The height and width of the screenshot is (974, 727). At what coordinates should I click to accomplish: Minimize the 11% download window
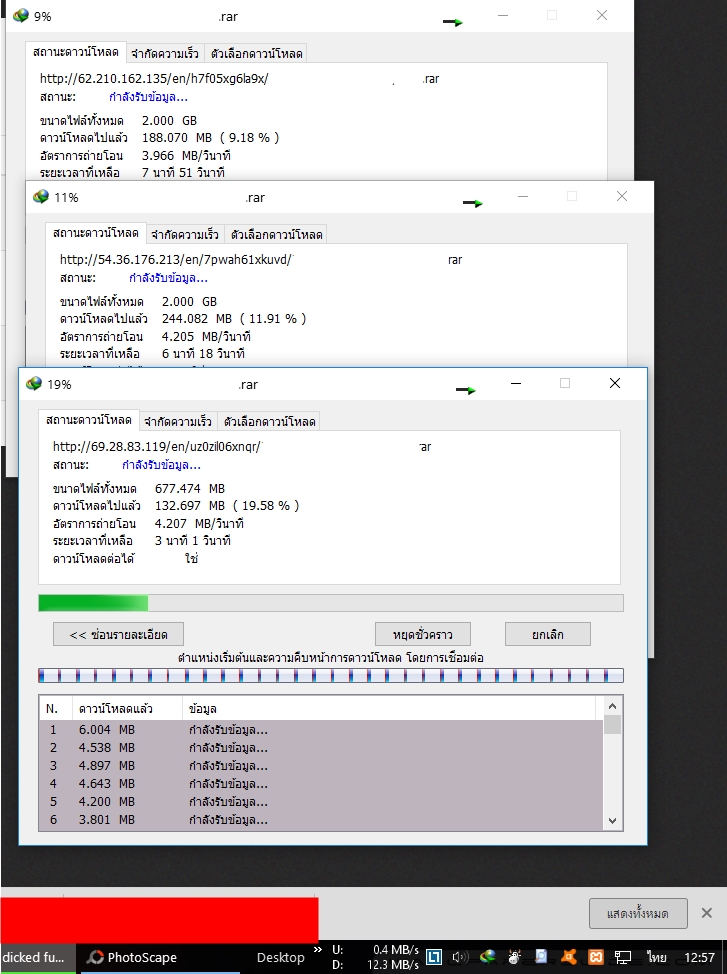(x=523, y=196)
